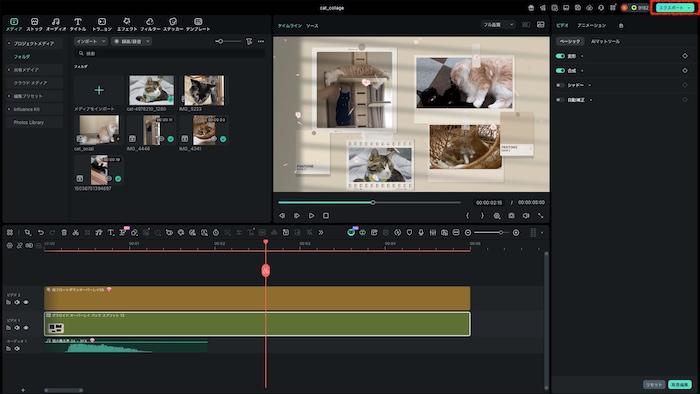Select the IMG_4341 media thumbnail
The width and height of the screenshot is (700, 394).
click(x=204, y=130)
